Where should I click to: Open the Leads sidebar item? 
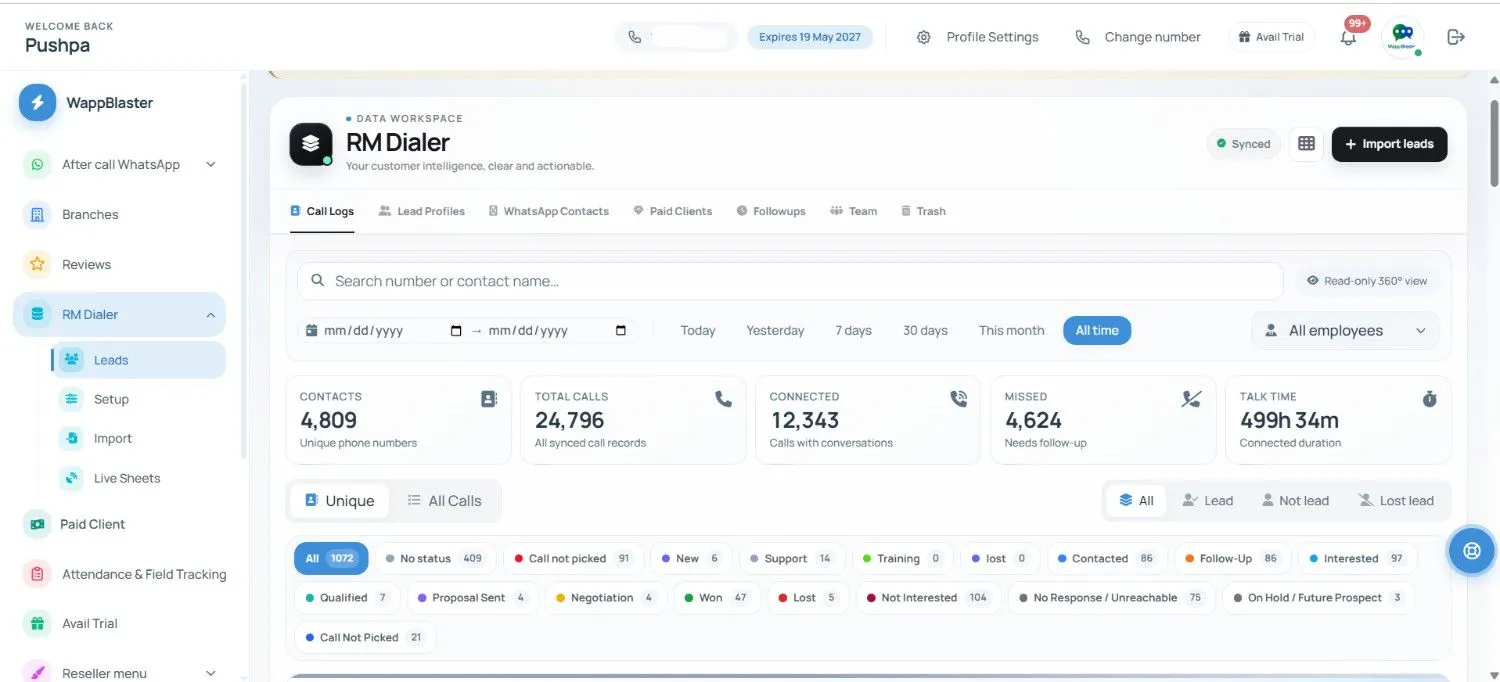tap(139, 360)
